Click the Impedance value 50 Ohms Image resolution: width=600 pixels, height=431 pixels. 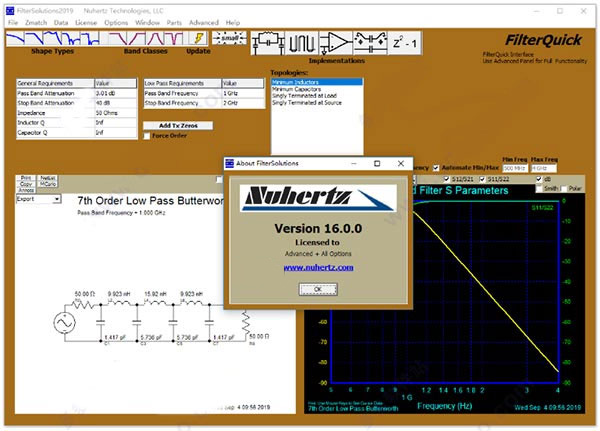coord(115,113)
